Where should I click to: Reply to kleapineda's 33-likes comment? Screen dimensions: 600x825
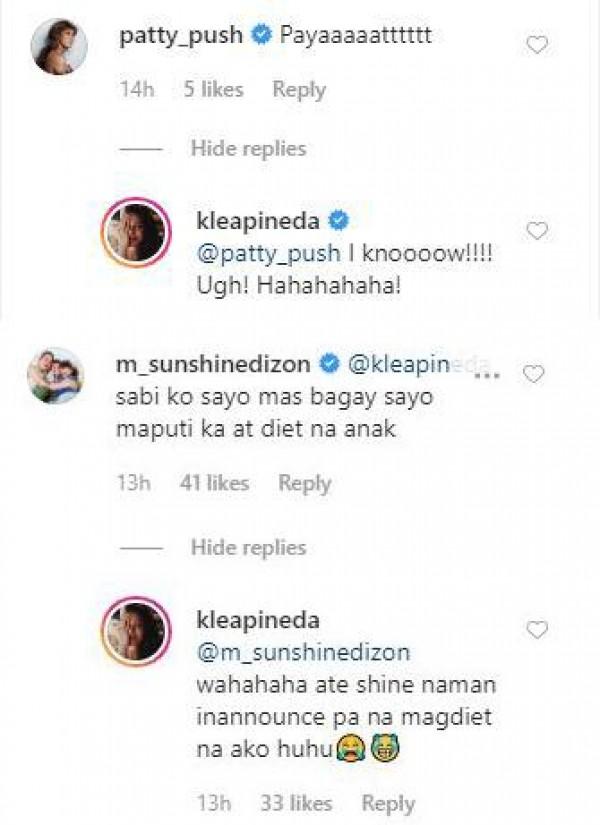(x=388, y=804)
